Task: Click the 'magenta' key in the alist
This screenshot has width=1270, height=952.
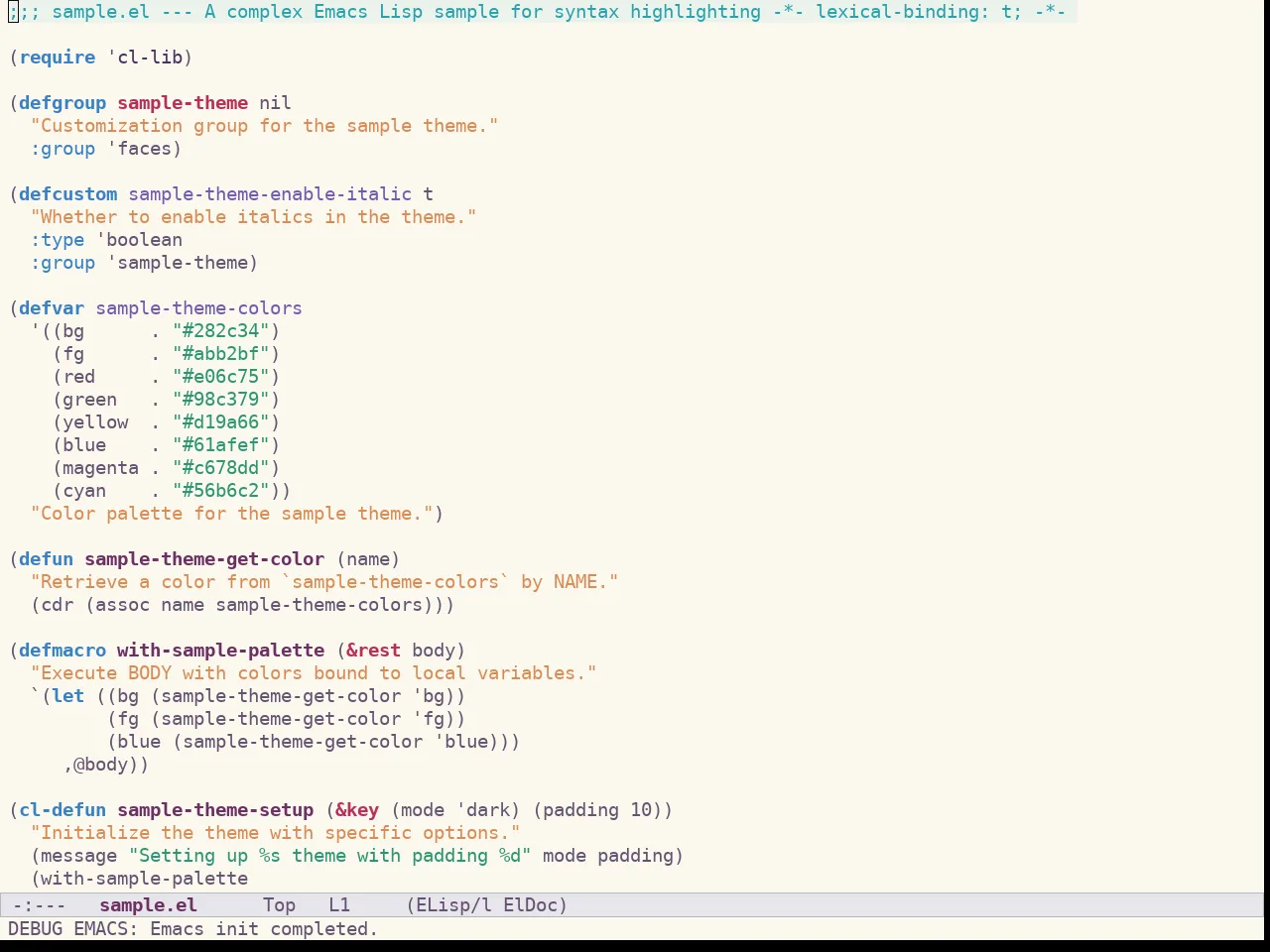Action: tap(101, 468)
